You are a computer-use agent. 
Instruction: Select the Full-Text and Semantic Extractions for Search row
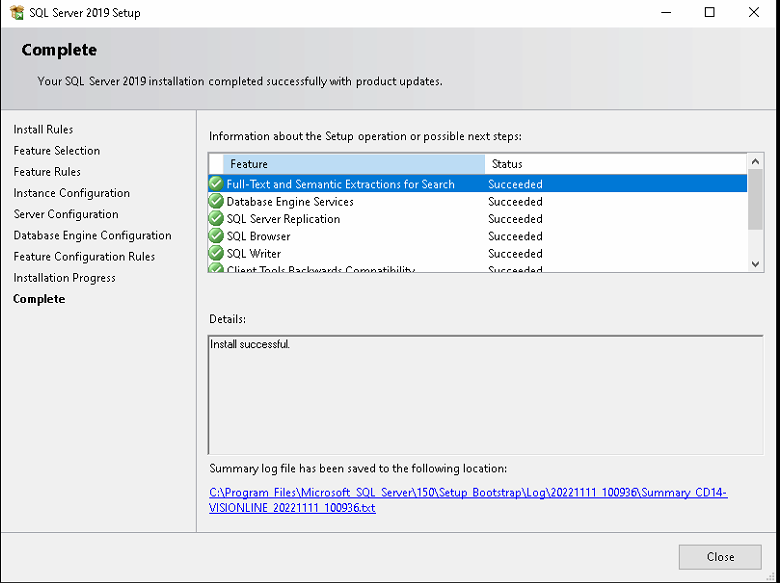478,184
